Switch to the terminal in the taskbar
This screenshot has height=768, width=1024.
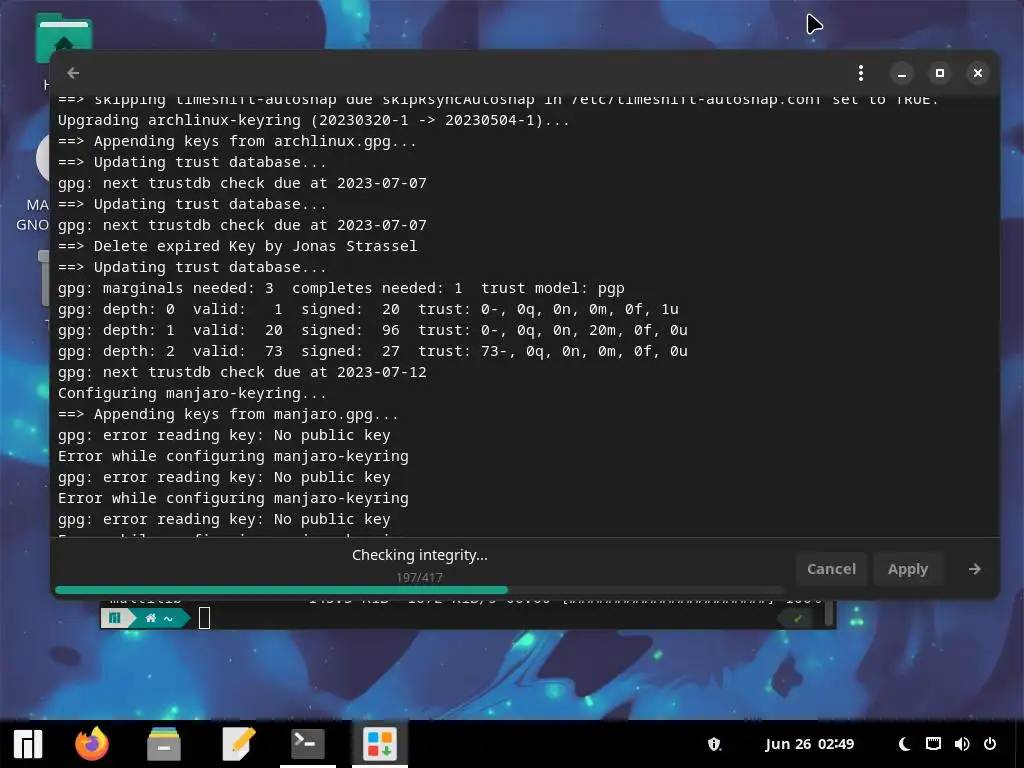[x=307, y=744]
